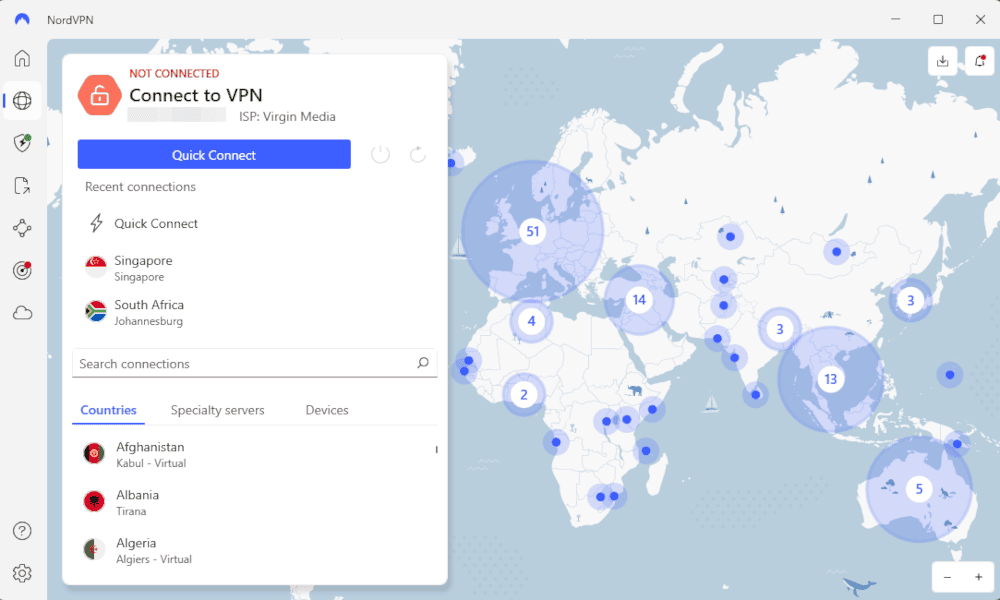The width and height of the screenshot is (1000, 600).
Task: Zoom out the map with minus
Action: pyautogui.click(x=948, y=577)
